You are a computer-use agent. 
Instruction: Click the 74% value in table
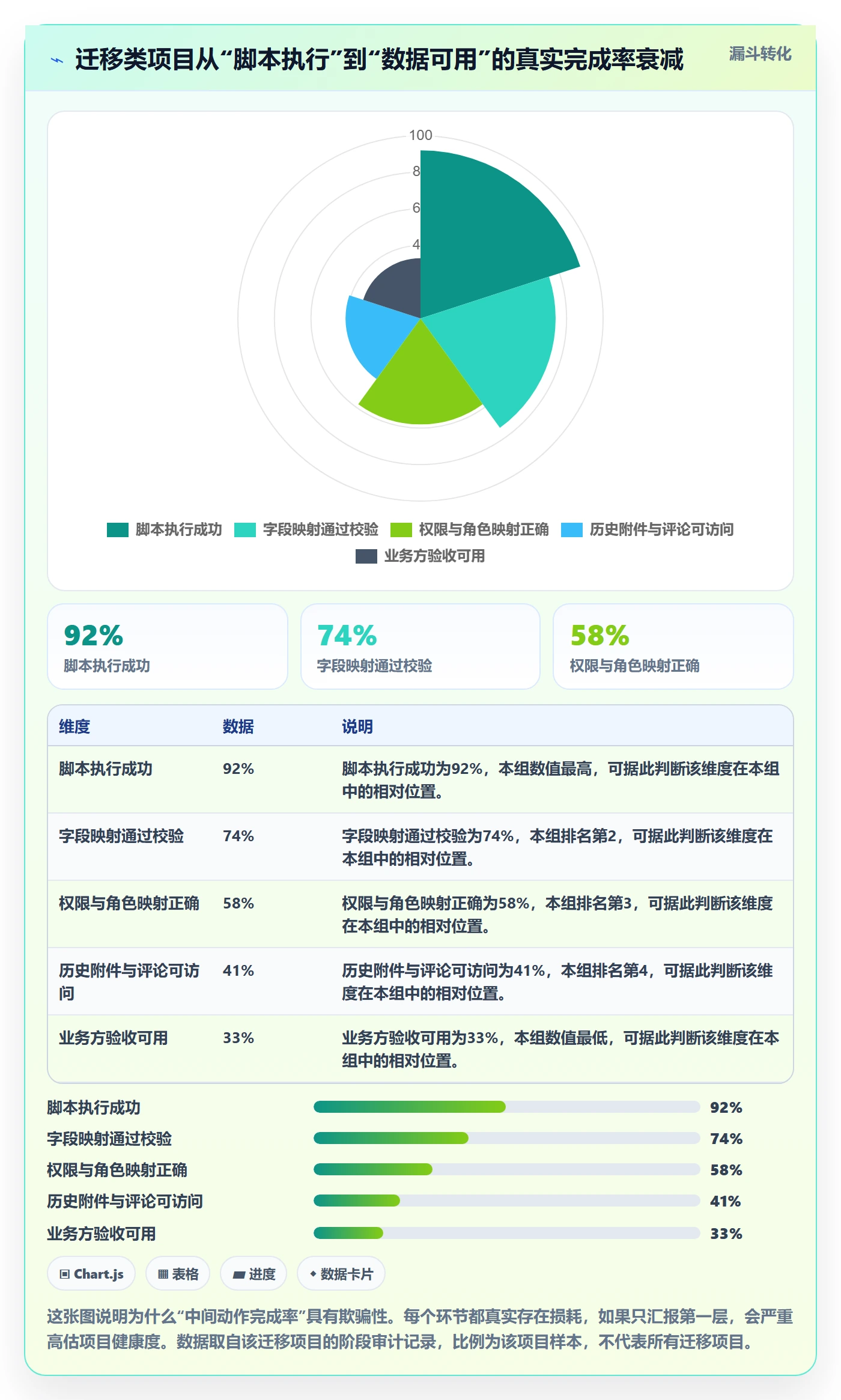pyautogui.click(x=238, y=836)
